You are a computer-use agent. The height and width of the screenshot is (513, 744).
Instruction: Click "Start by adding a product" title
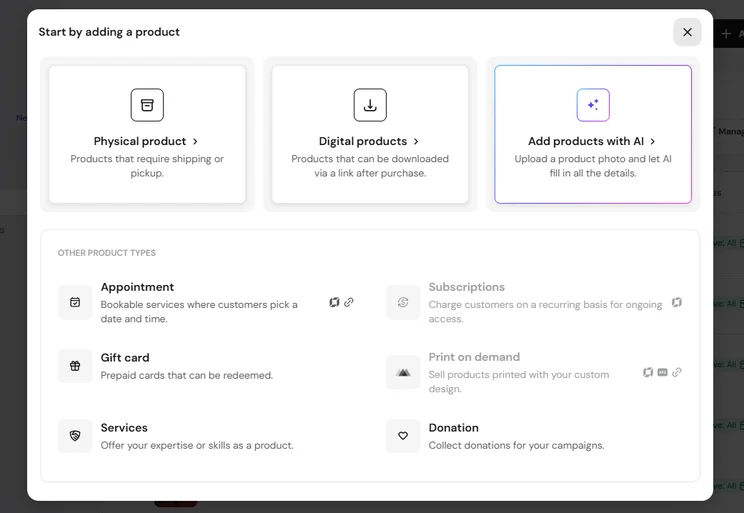point(109,32)
